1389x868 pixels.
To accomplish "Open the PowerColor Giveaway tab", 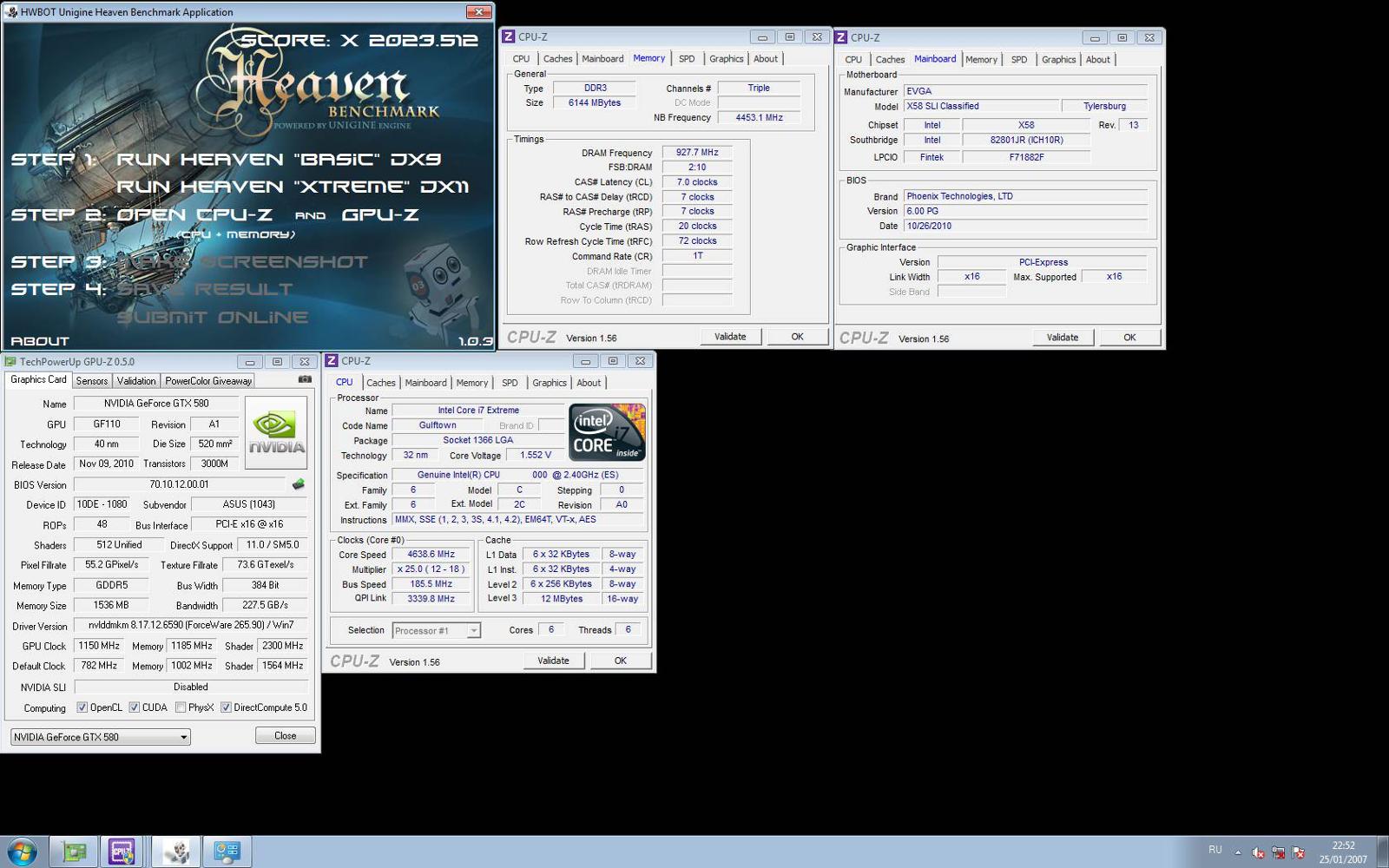I will 208,381.
